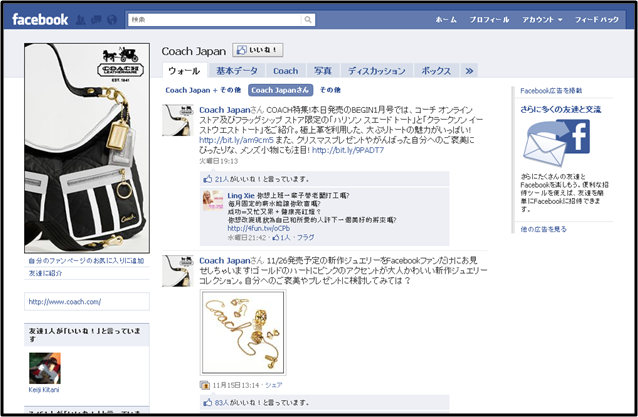Open the gold jewelry photo
The height and width of the screenshot is (417, 638).
(x=243, y=332)
